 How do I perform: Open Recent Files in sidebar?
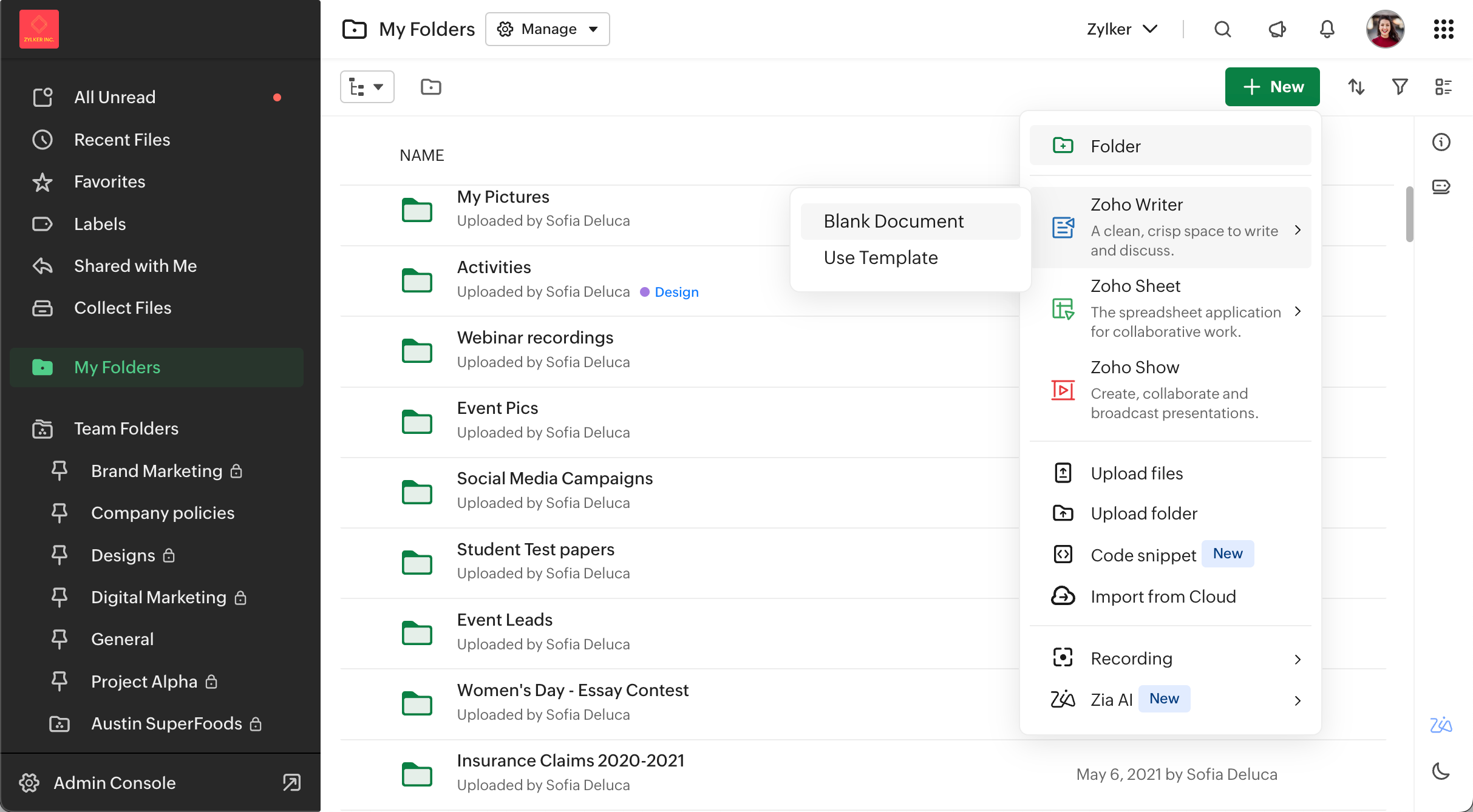click(x=157, y=140)
